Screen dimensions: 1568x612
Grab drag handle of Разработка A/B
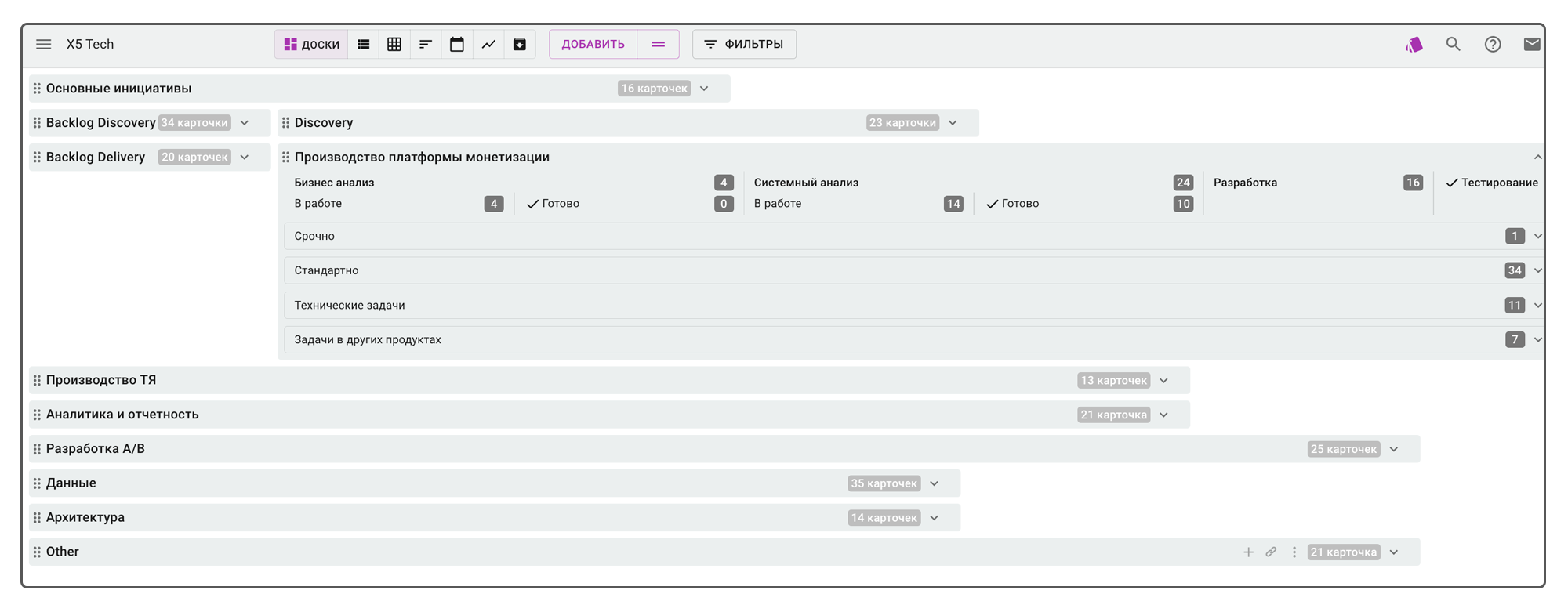click(37, 449)
